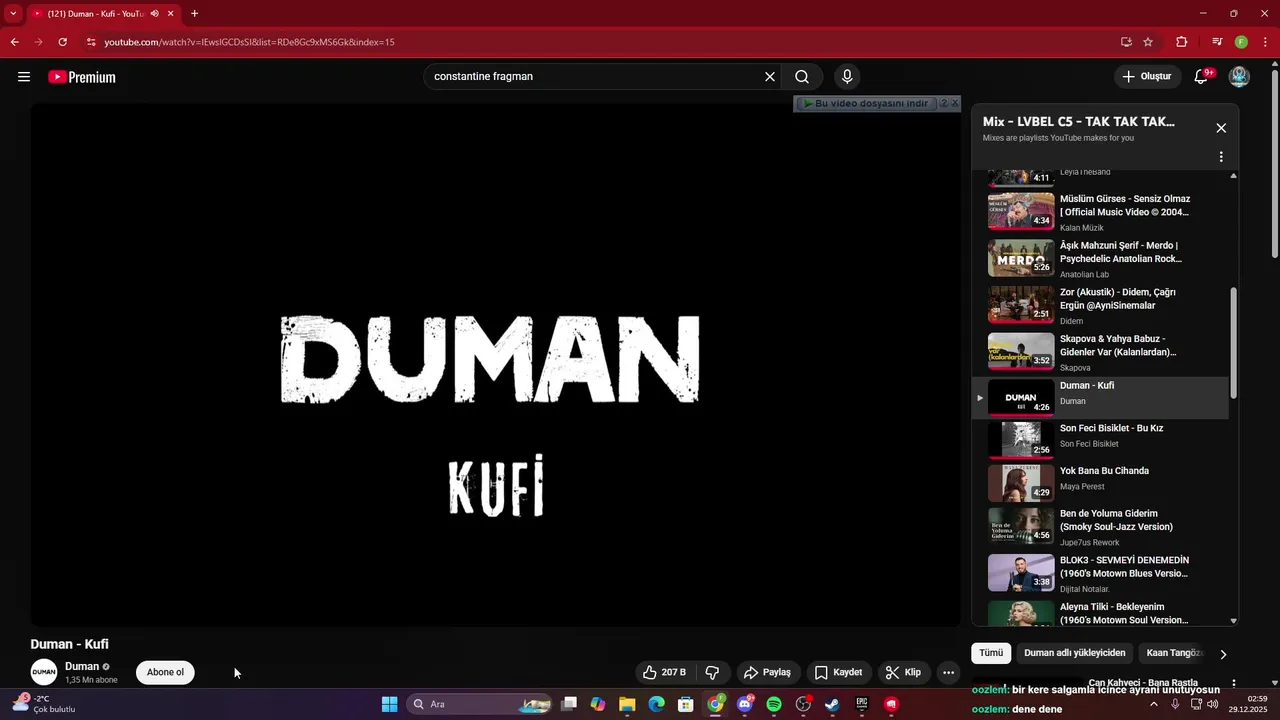Screen dimensions: 1280x720
Task: Clear the search box text
Action: click(x=770, y=77)
